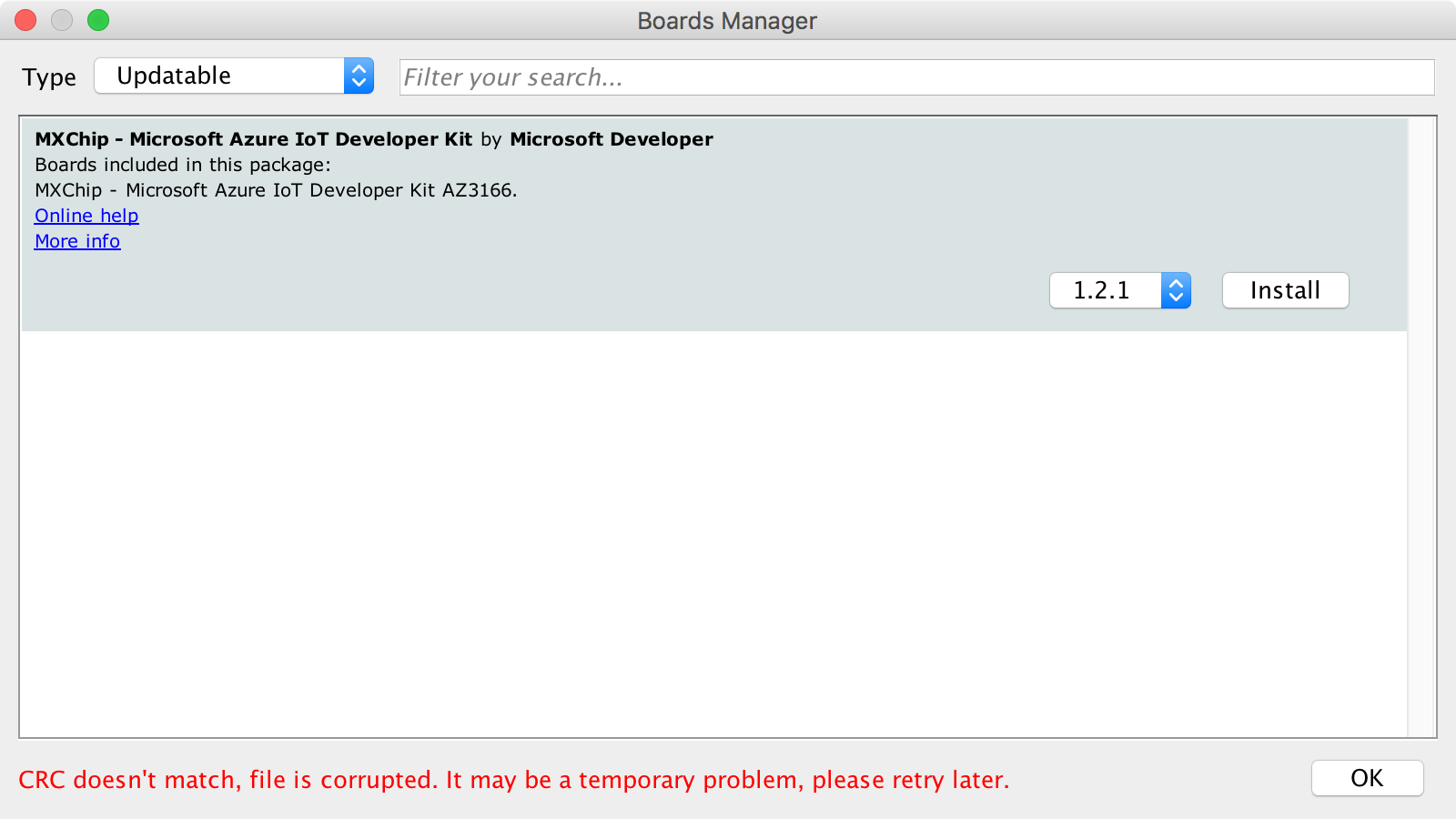Click the Online help link
This screenshot has width=1456, height=819.
pos(86,216)
